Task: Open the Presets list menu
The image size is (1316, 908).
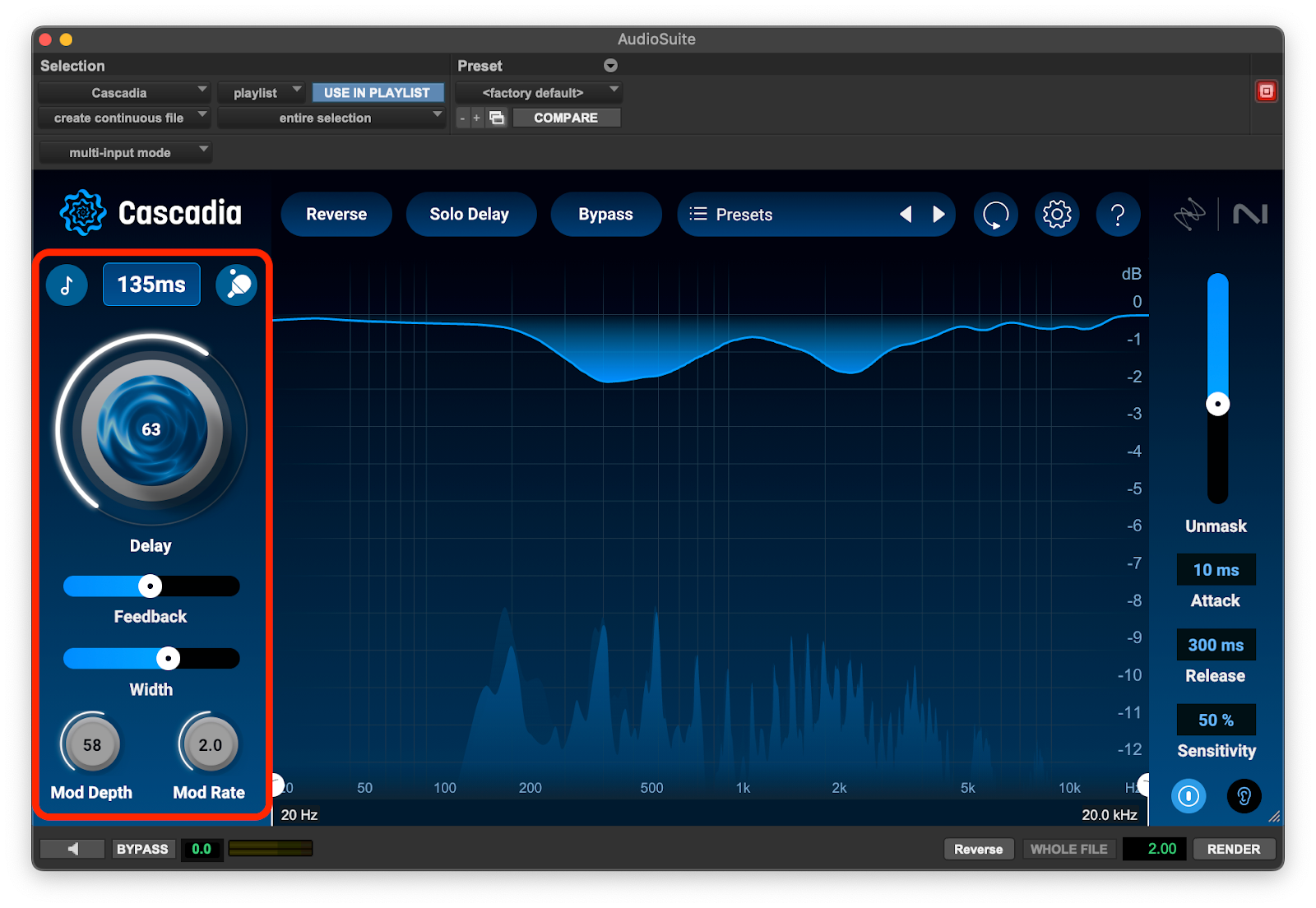Action: (732, 215)
